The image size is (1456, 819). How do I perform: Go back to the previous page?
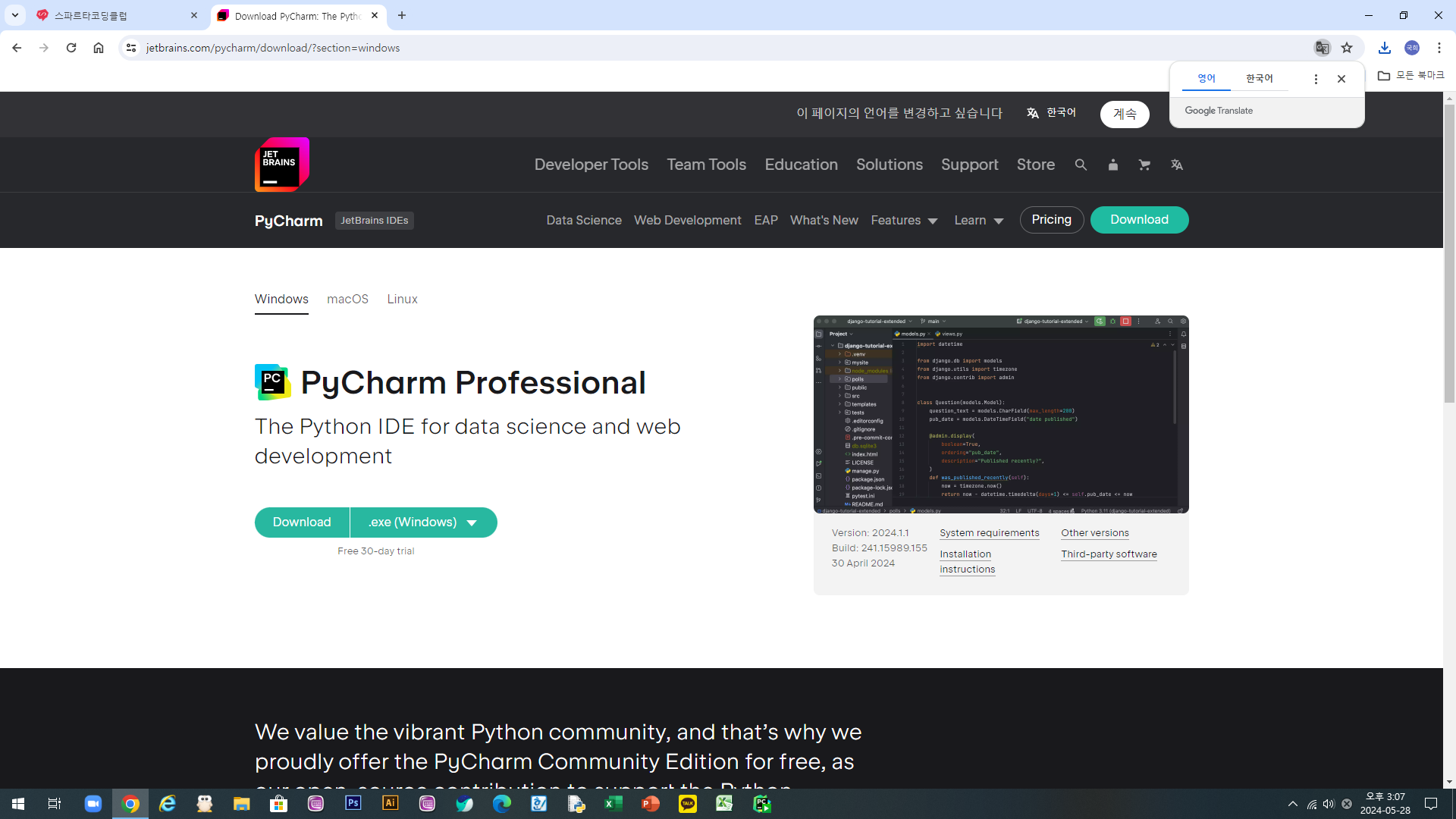[x=17, y=48]
